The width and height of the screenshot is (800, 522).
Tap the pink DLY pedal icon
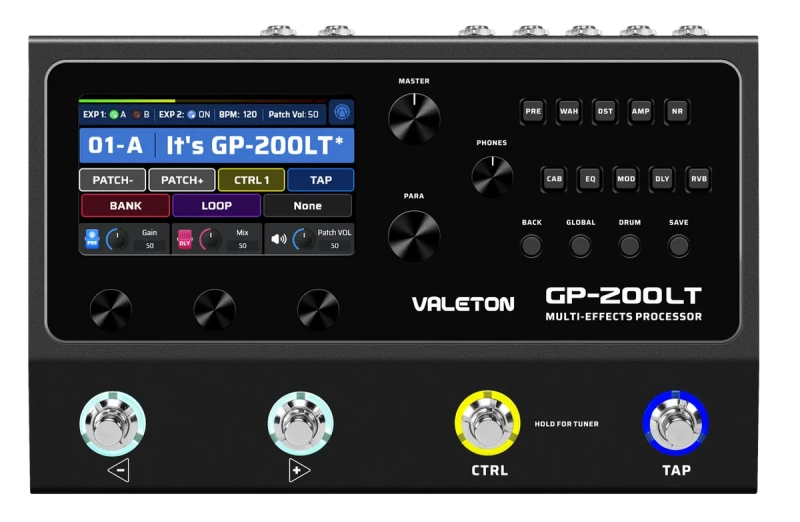click(185, 239)
